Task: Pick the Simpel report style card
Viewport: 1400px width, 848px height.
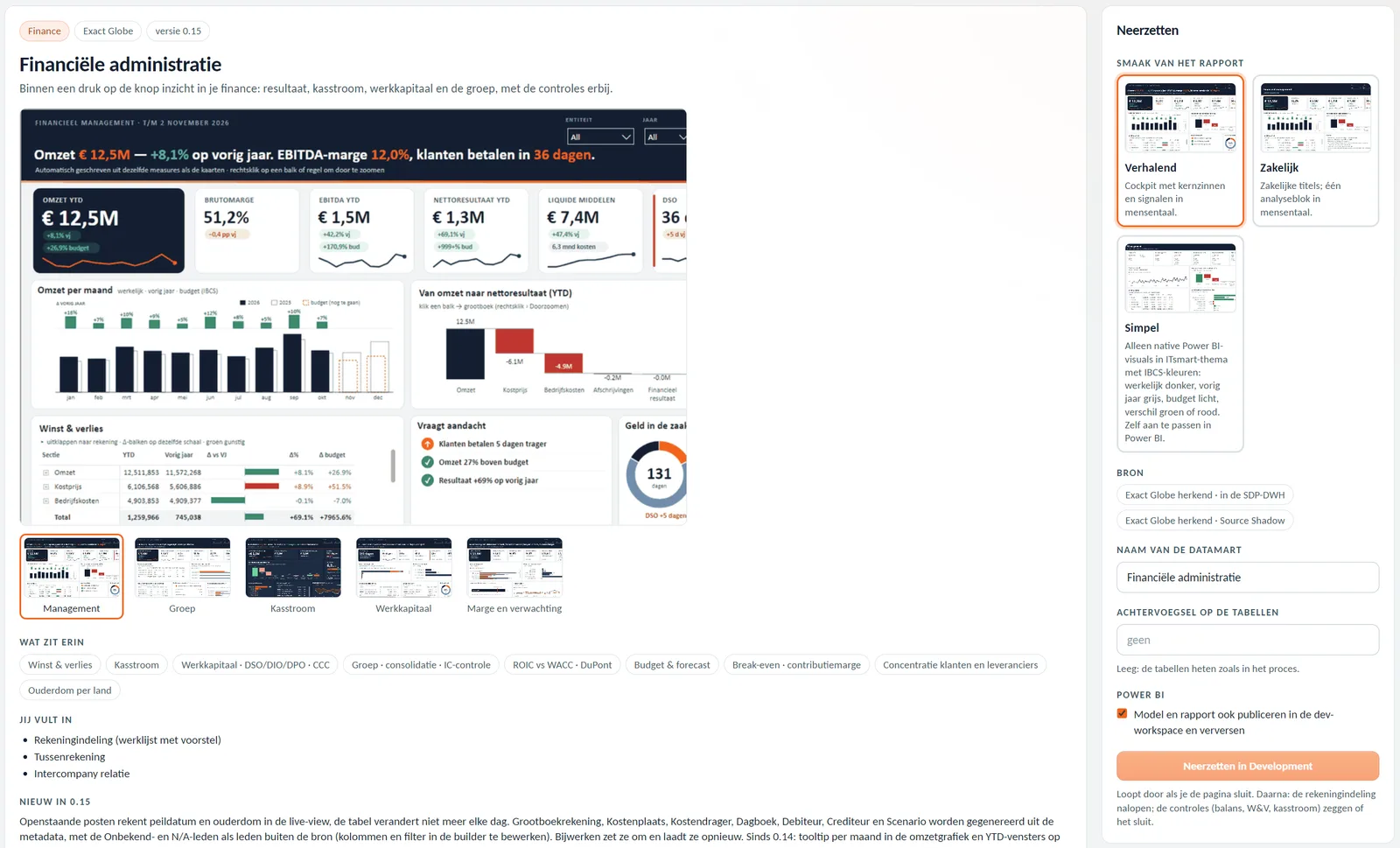Action: [1180, 344]
